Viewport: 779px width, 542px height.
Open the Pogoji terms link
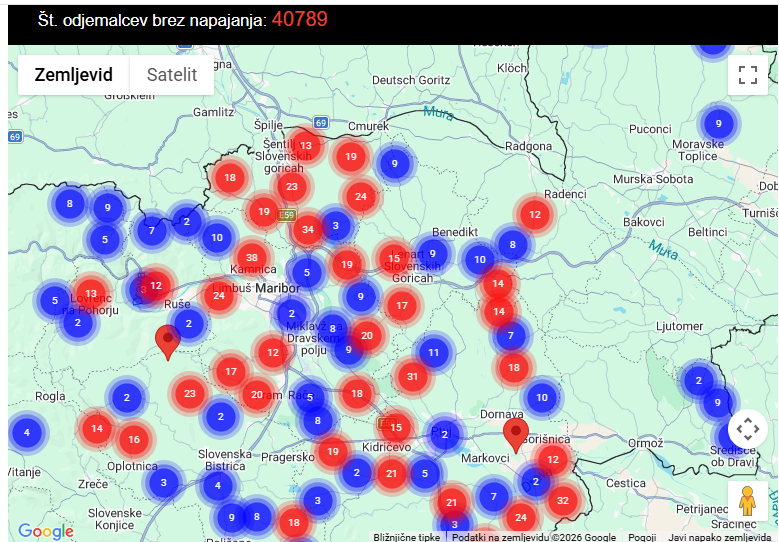[642, 537]
